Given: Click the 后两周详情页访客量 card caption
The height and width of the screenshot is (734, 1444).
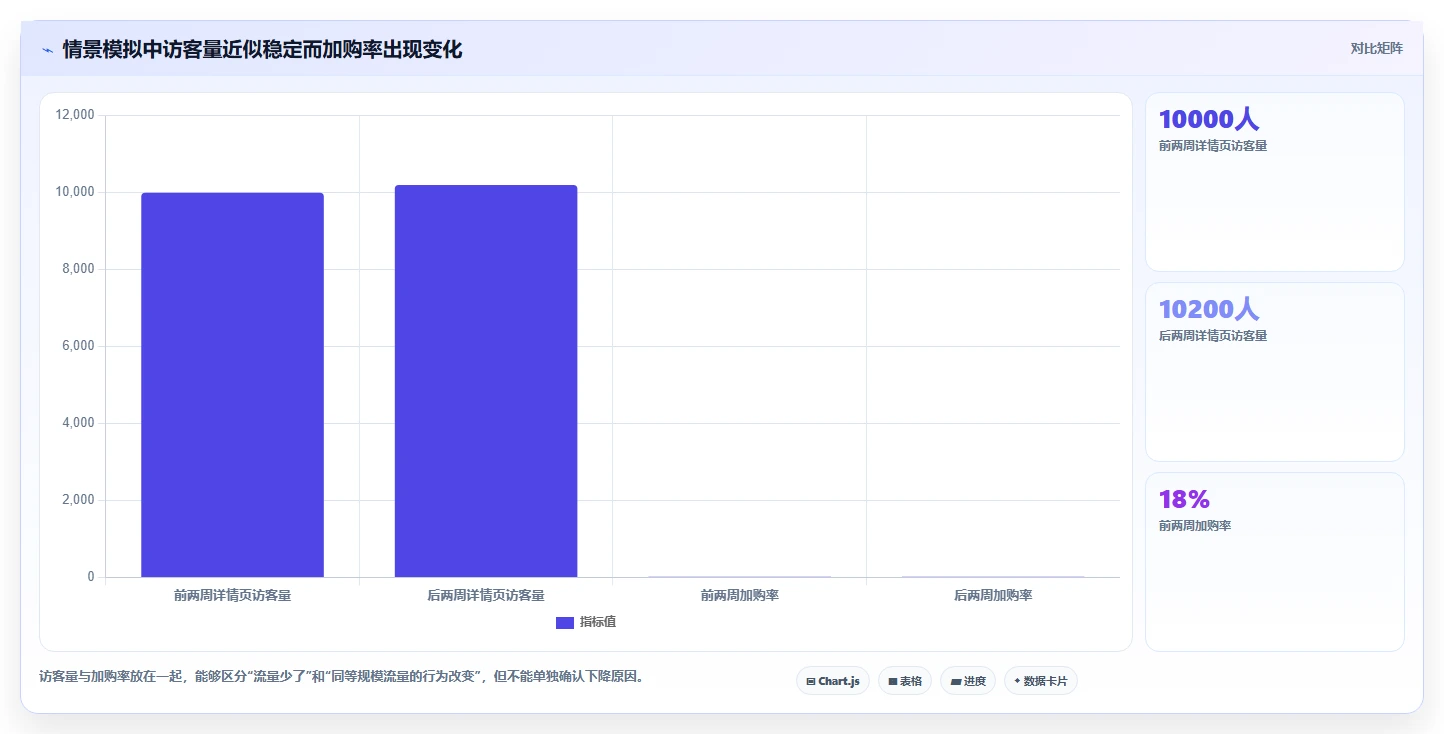Looking at the screenshot, I should click(x=1213, y=336).
